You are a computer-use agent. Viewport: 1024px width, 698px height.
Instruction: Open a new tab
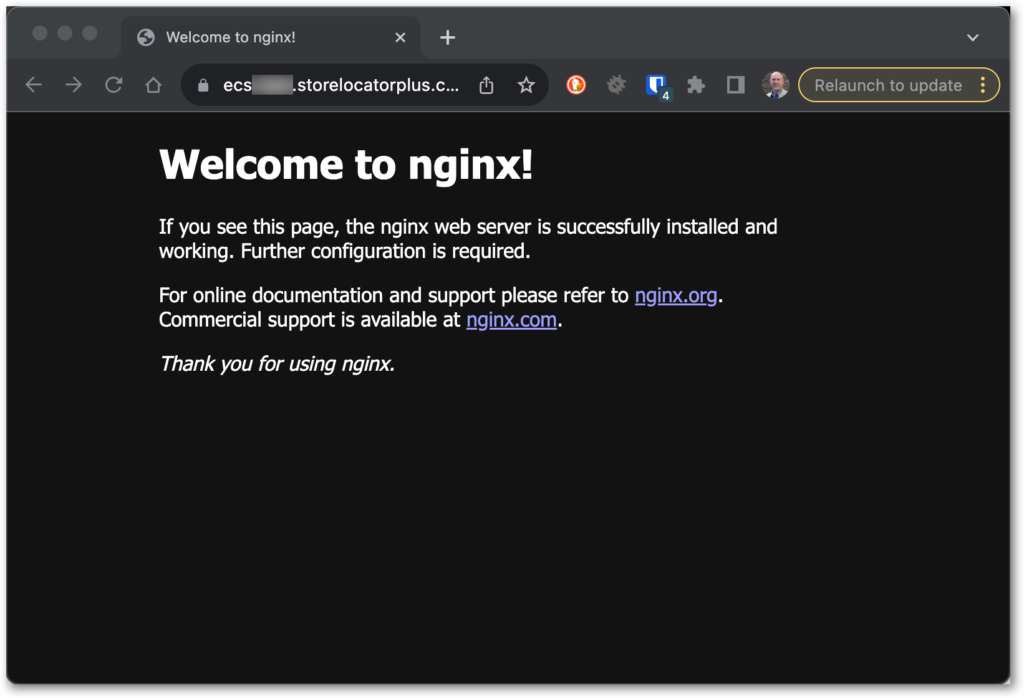447,37
